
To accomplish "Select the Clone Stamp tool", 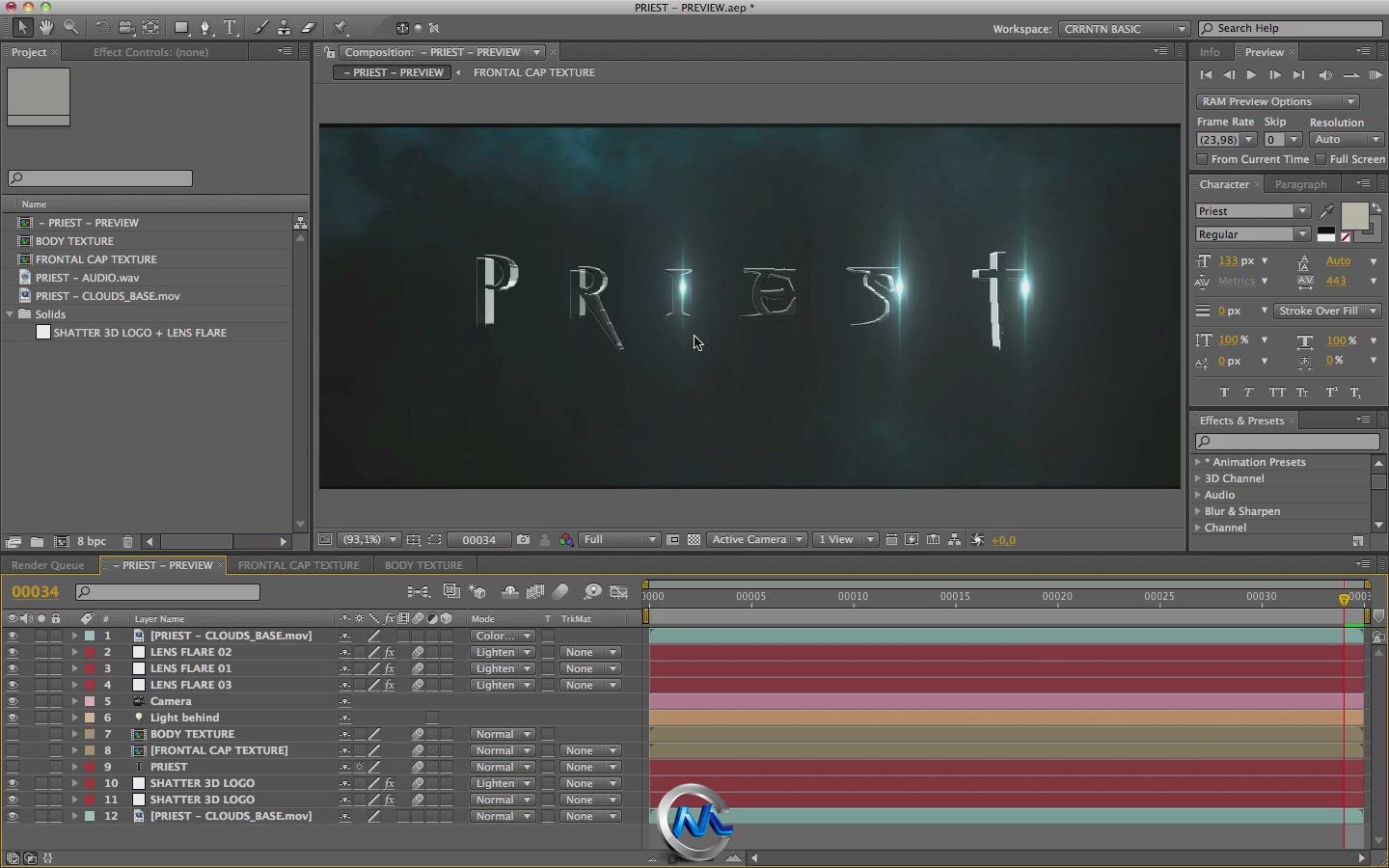I will [284, 28].
